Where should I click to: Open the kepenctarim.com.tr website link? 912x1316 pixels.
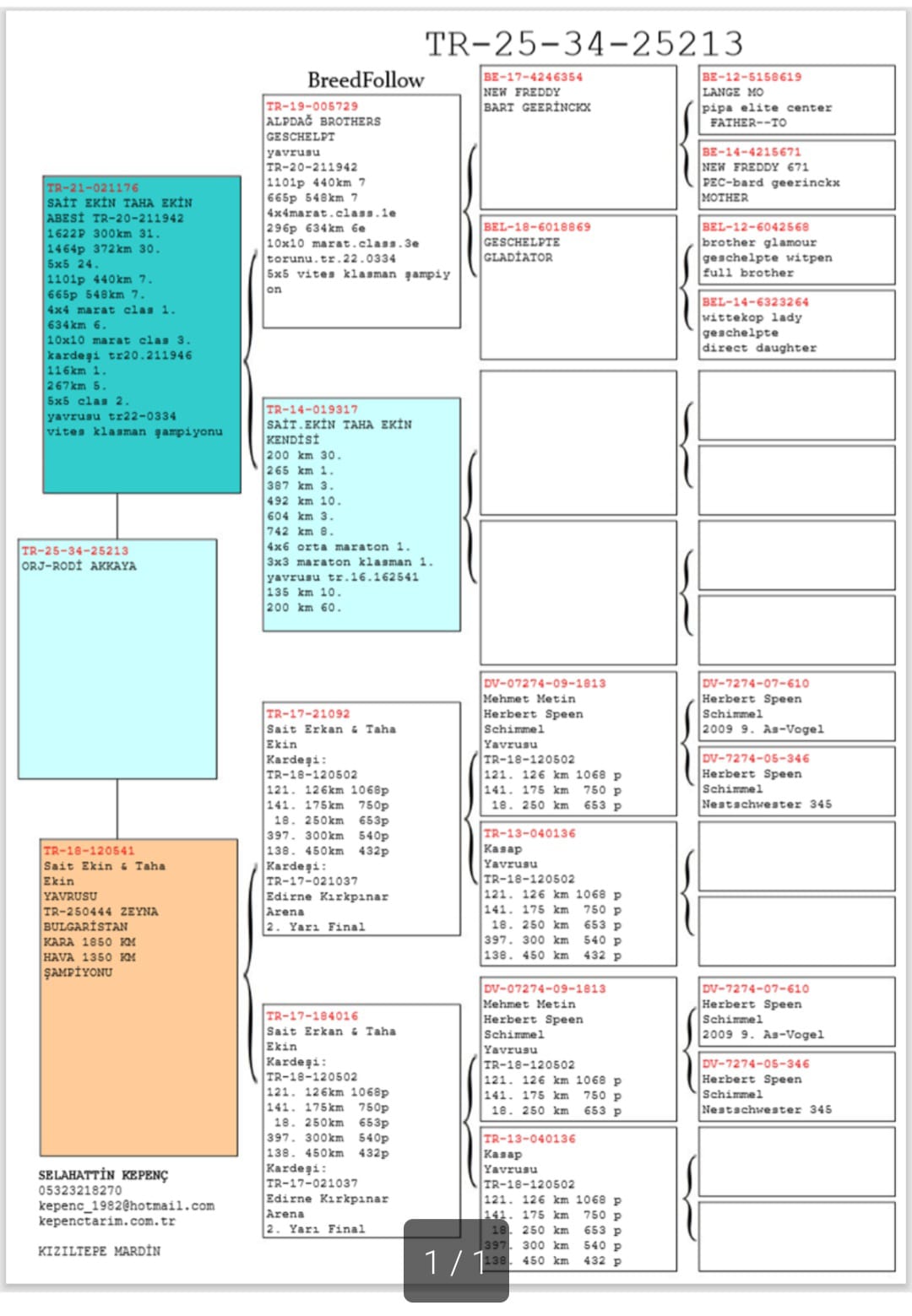pyautogui.click(x=106, y=1221)
